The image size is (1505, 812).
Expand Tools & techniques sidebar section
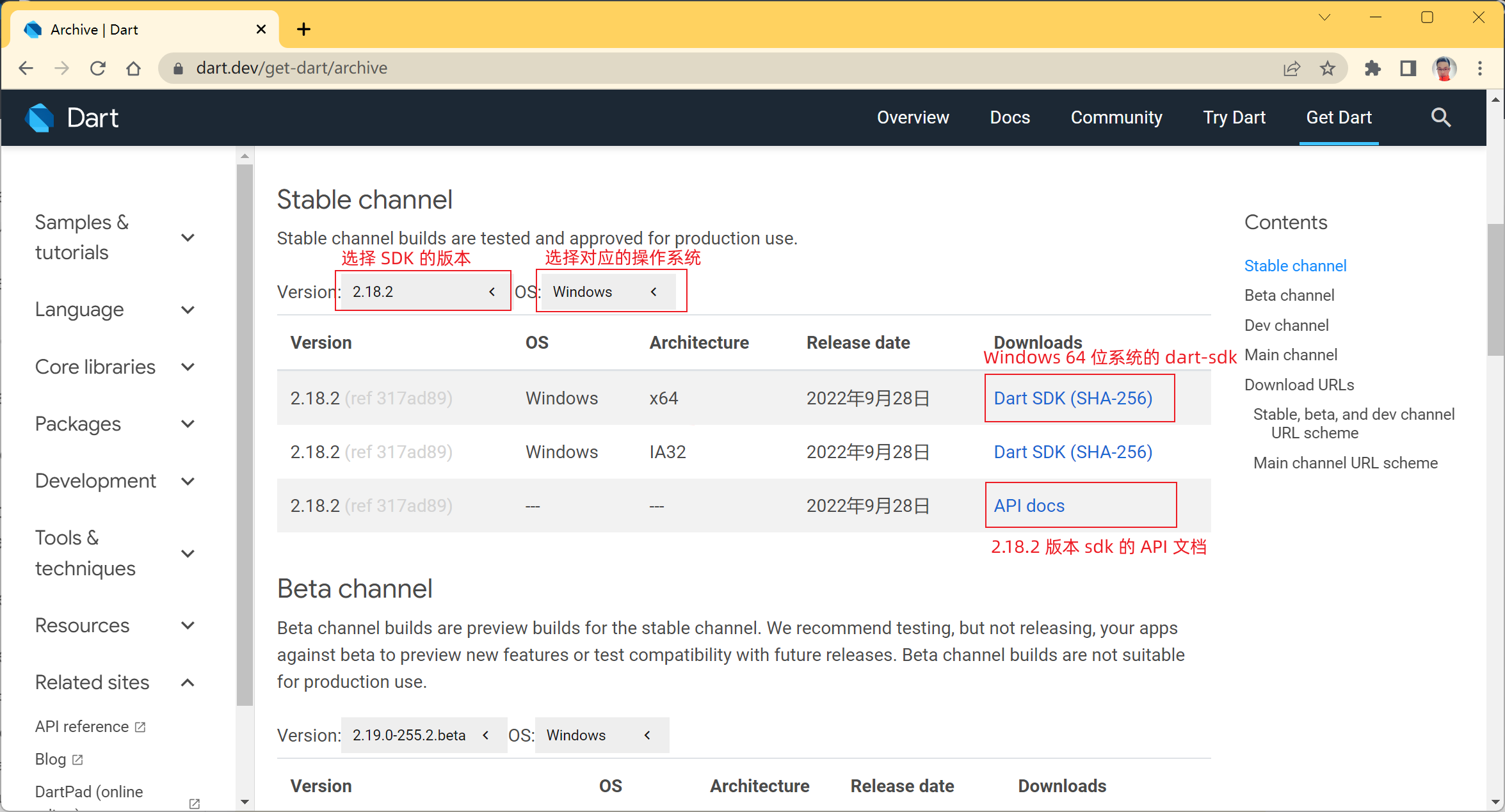pyautogui.click(x=188, y=553)
